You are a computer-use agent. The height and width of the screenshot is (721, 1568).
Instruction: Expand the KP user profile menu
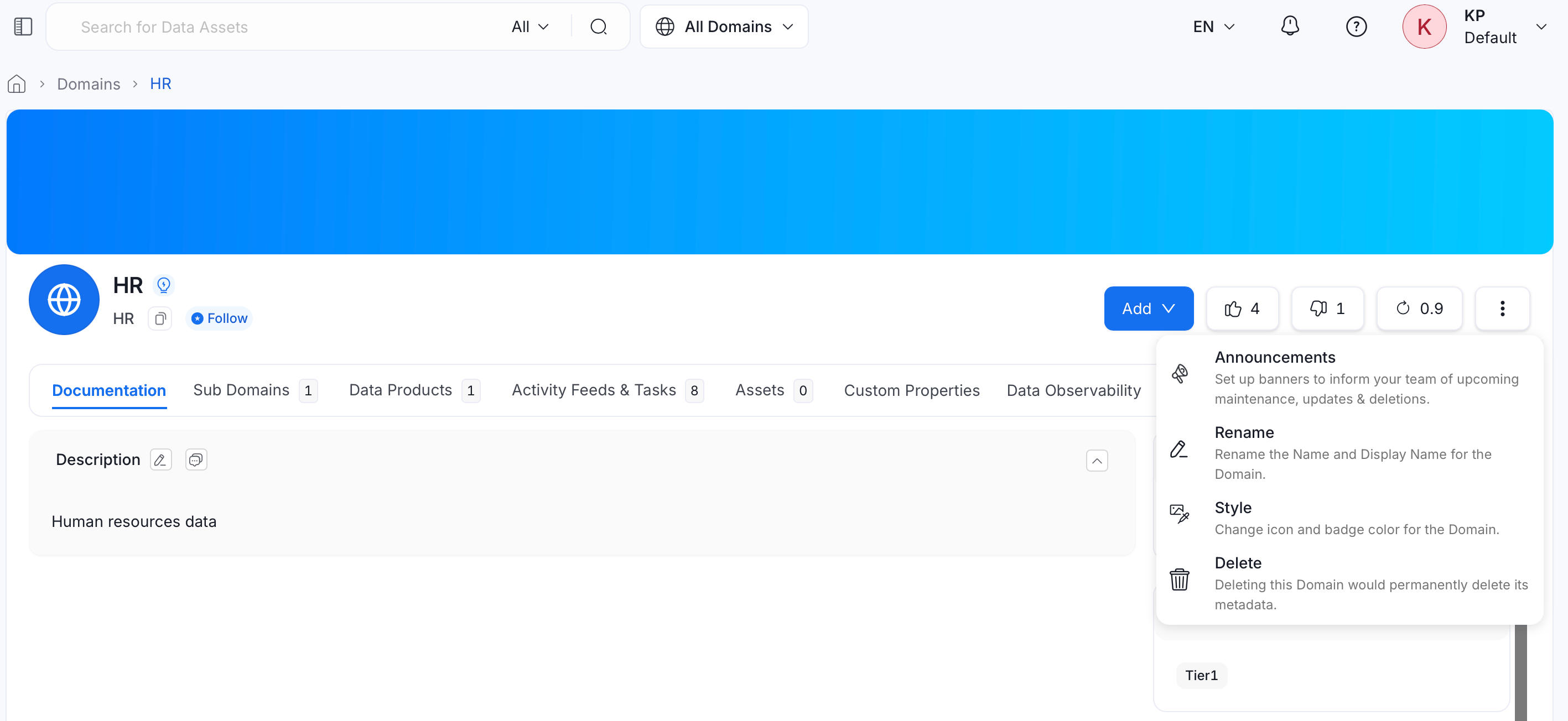1540,27
